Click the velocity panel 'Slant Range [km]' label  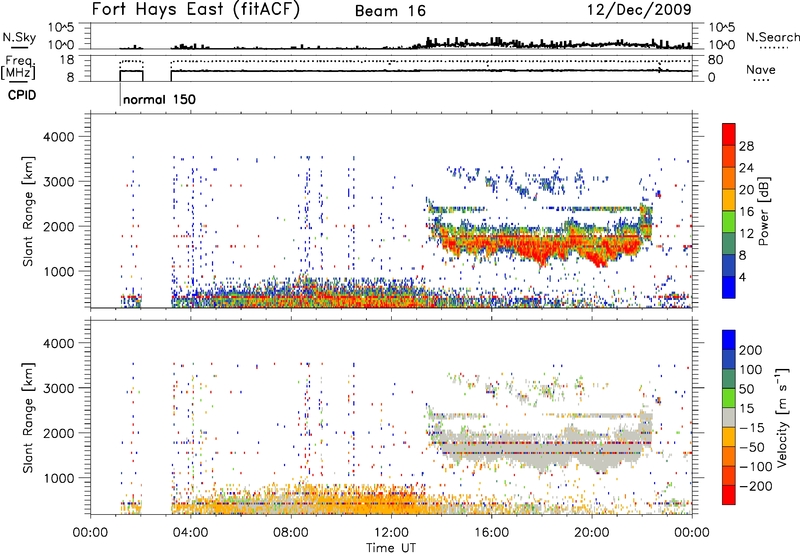coord(28,418)
